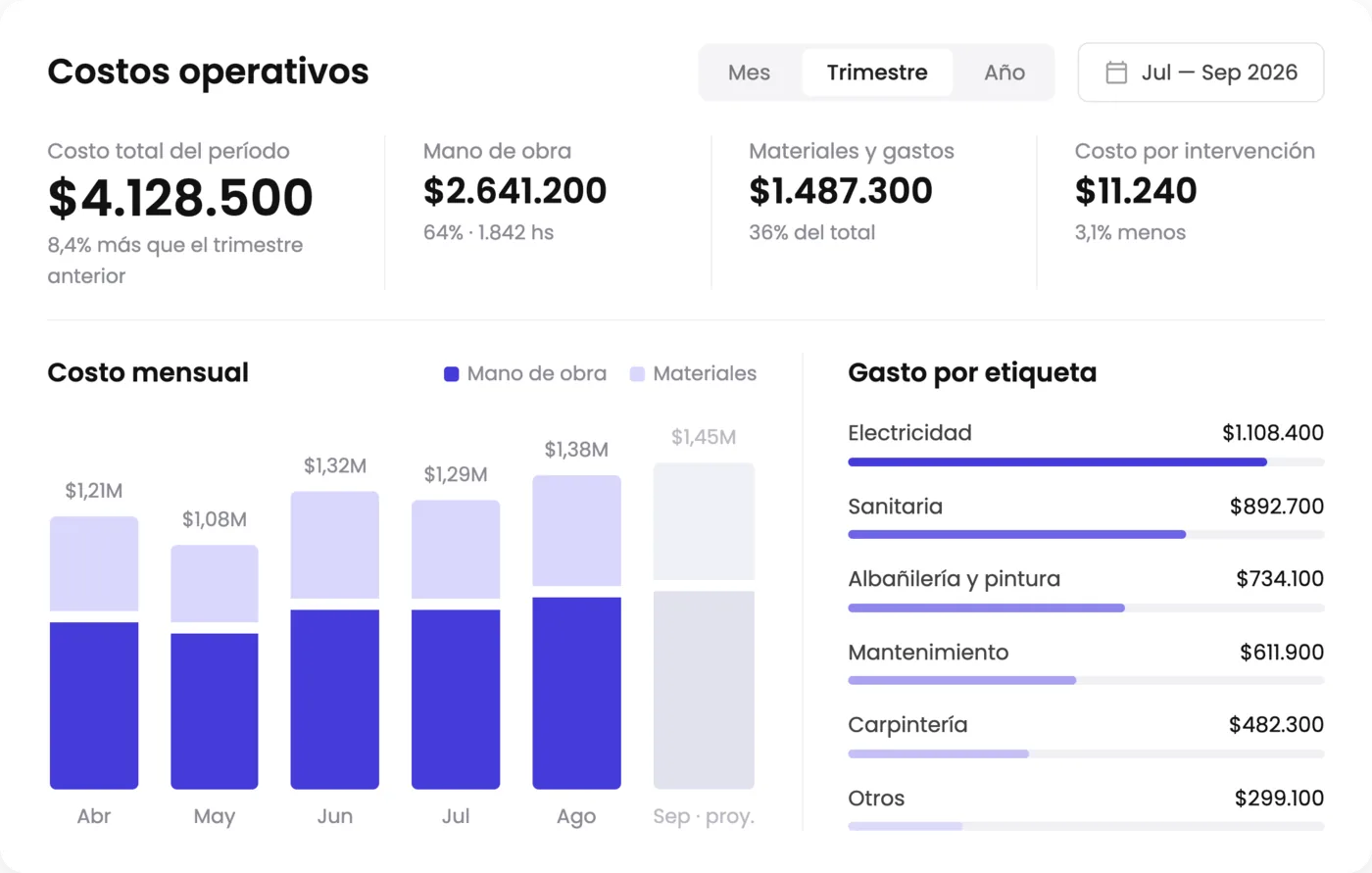
Task: Click the 64% · 1.842 hs subtext
Action: coord(488,233)
